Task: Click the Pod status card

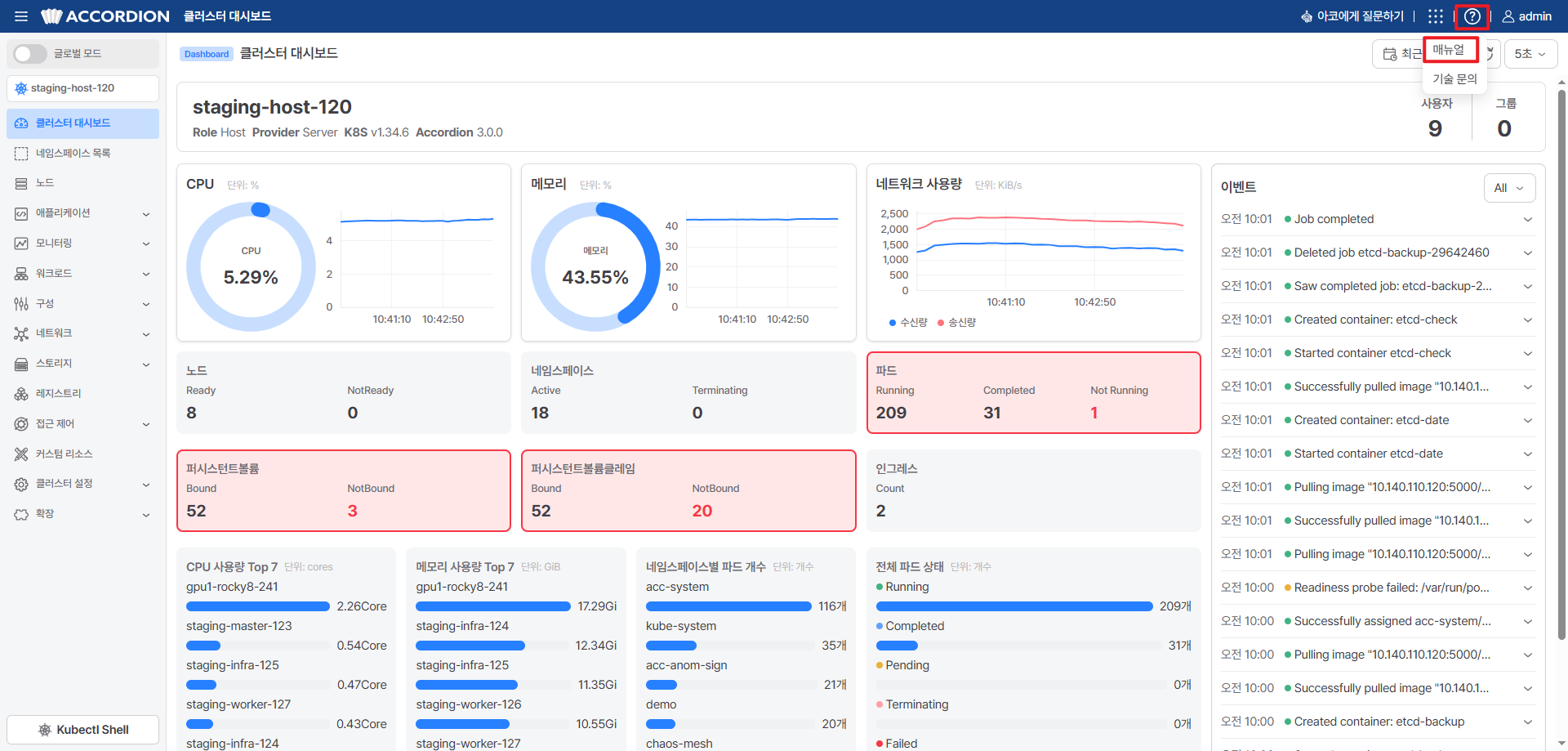Action: click(x=1033, y=392)
